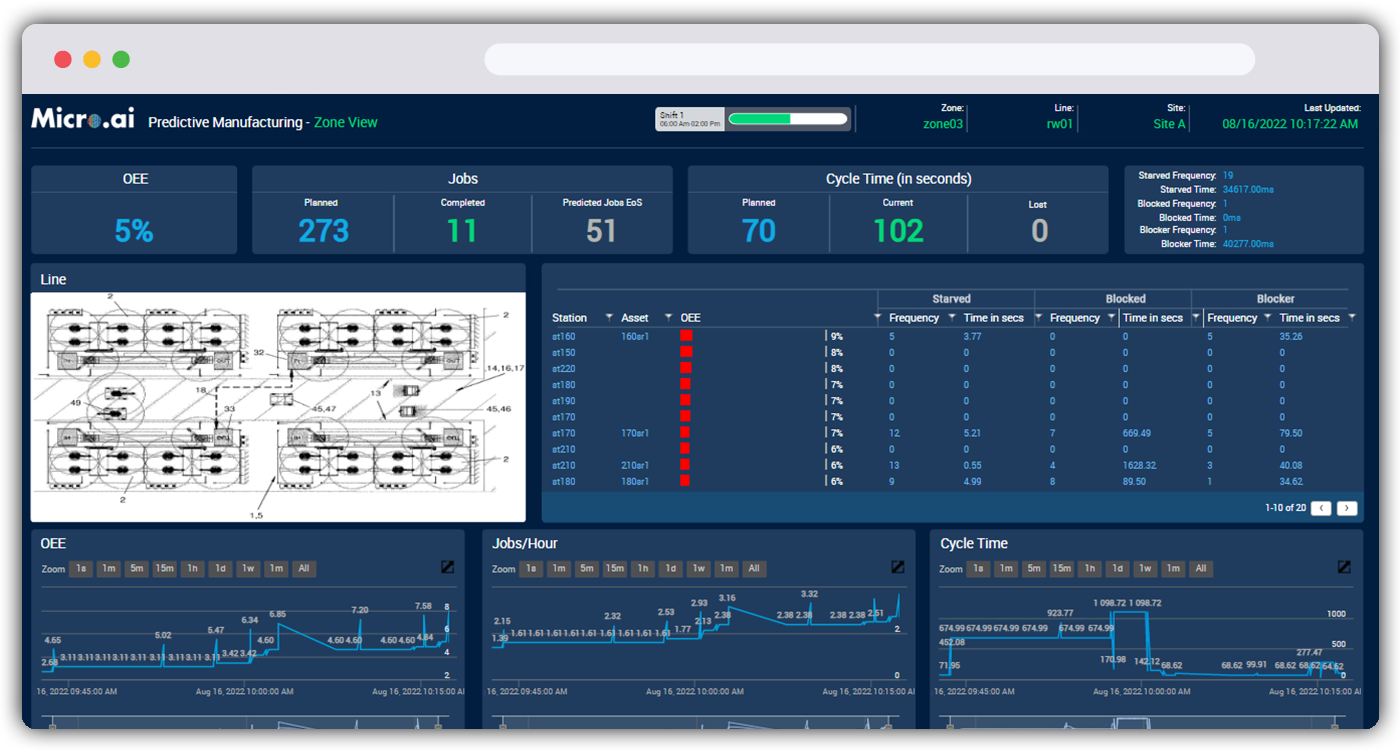Filter the Blocked Time in secs column

(1194, 318)
